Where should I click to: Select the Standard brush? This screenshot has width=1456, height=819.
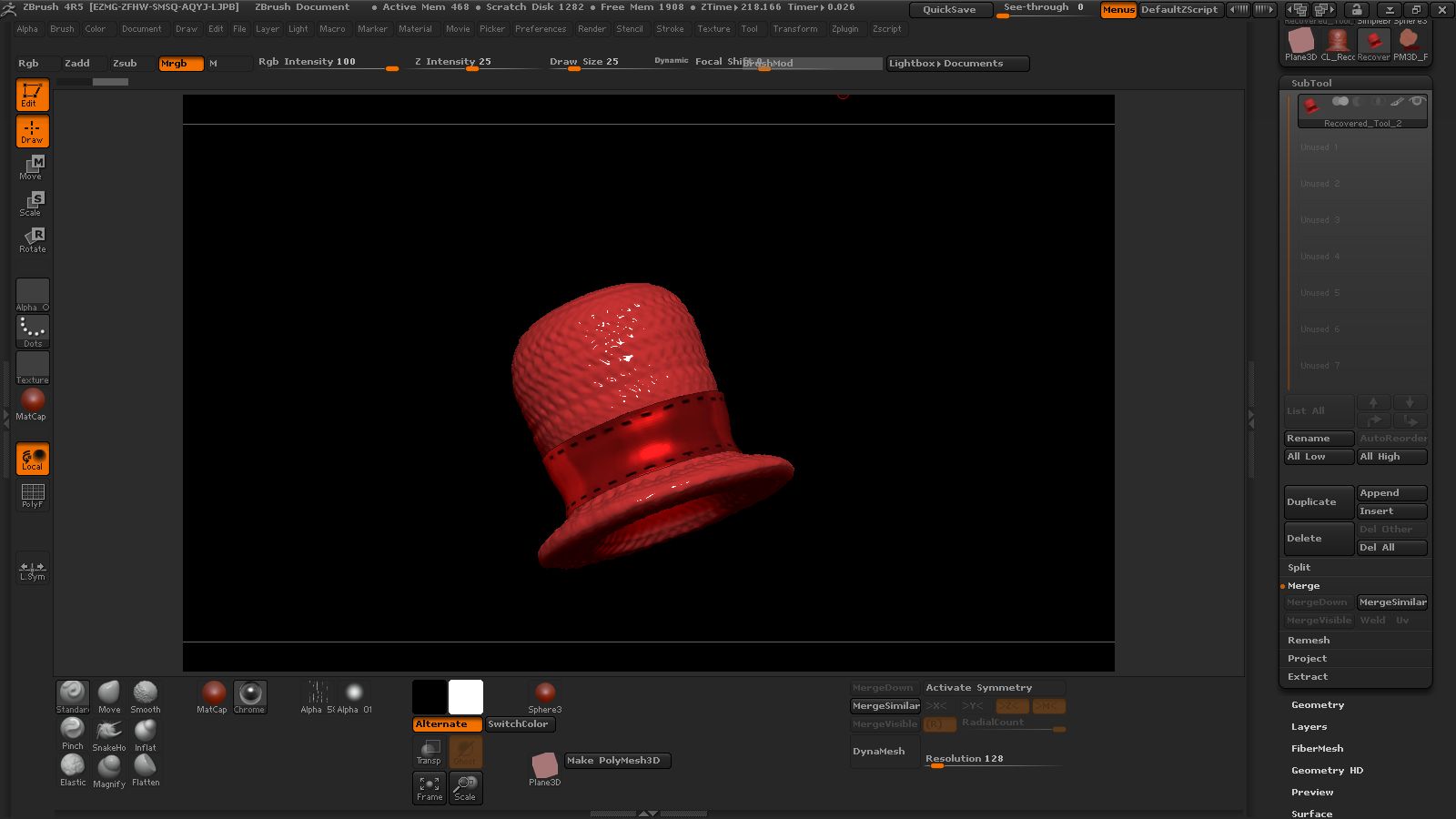click(73, 693)
